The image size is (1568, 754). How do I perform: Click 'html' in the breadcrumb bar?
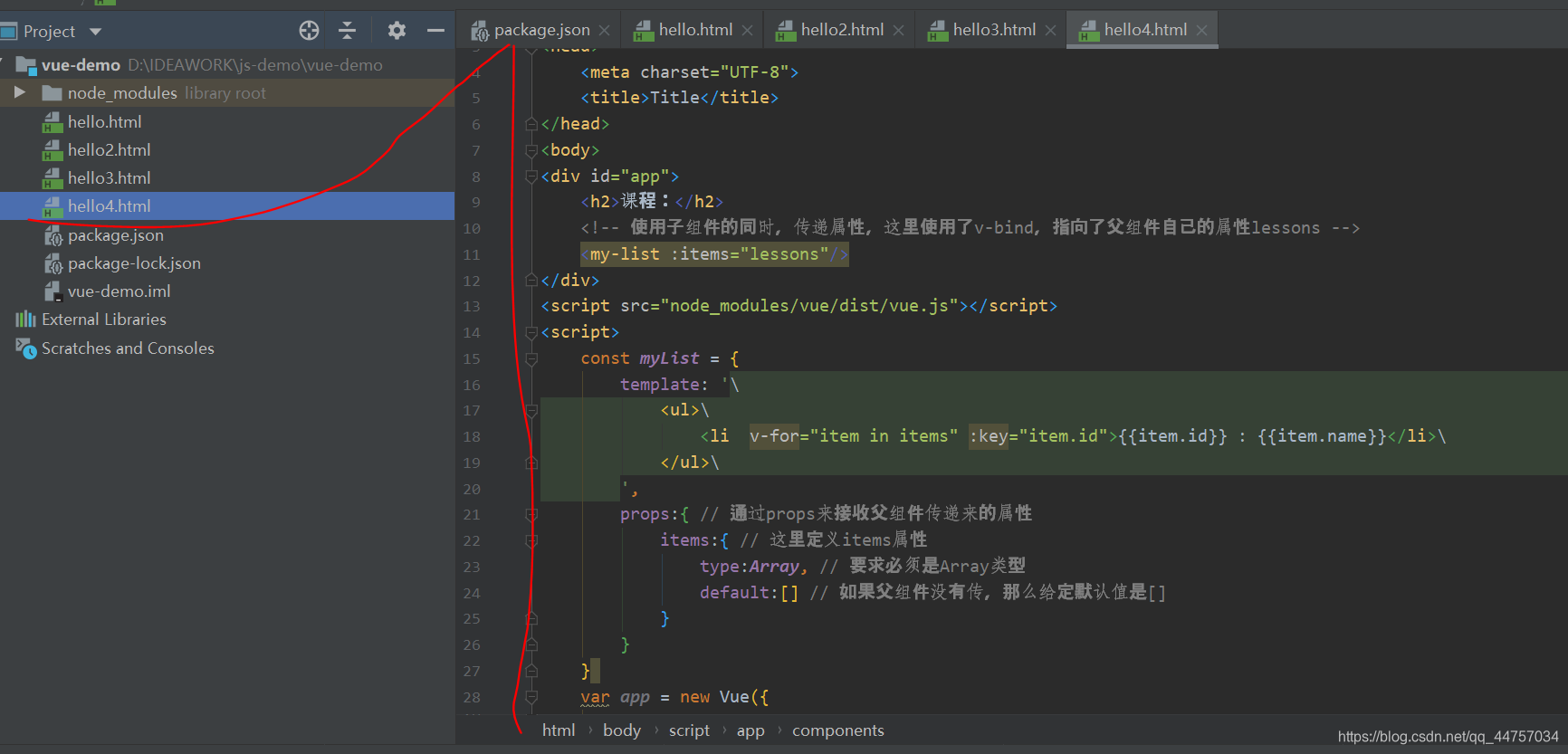pos(559,730)
